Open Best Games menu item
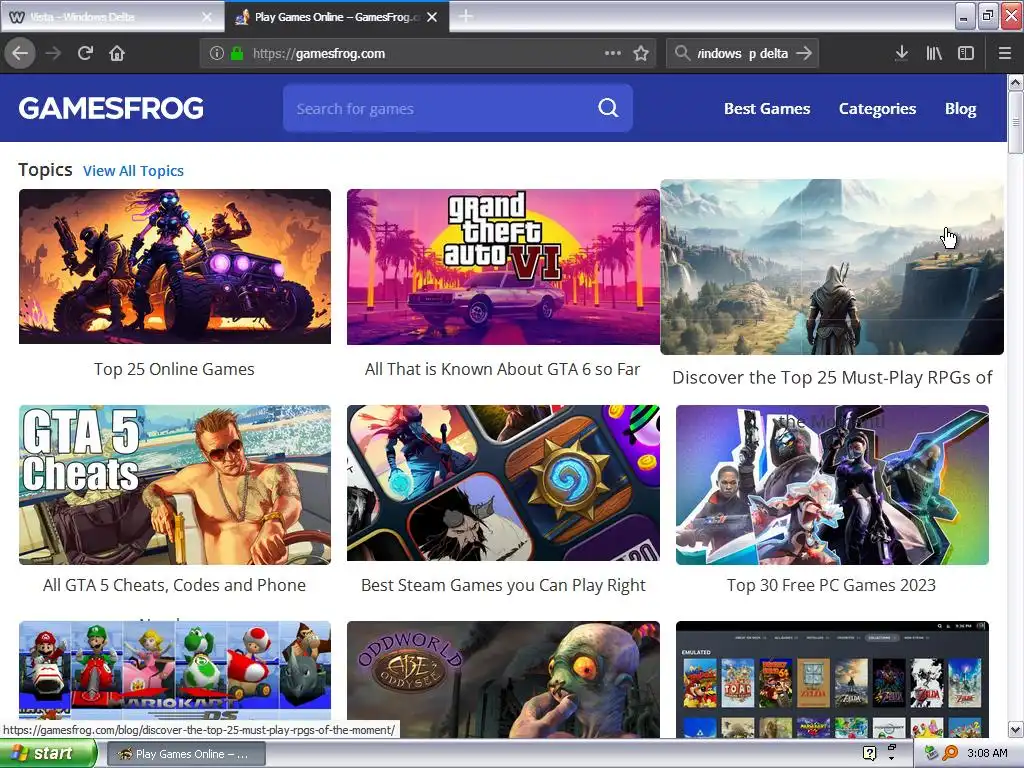 (767, 109)
